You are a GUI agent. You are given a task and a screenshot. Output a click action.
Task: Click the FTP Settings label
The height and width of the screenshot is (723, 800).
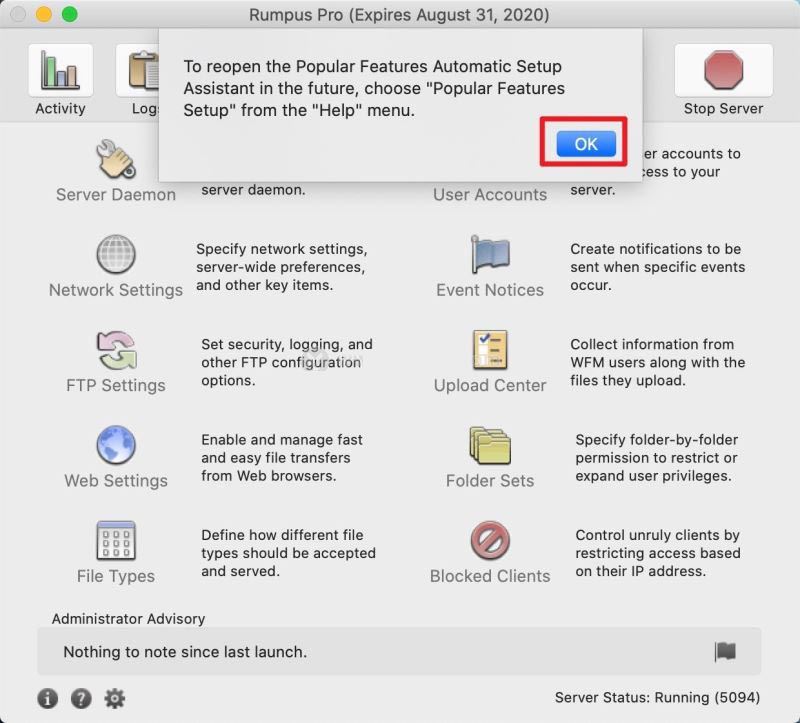pos(116,385)
